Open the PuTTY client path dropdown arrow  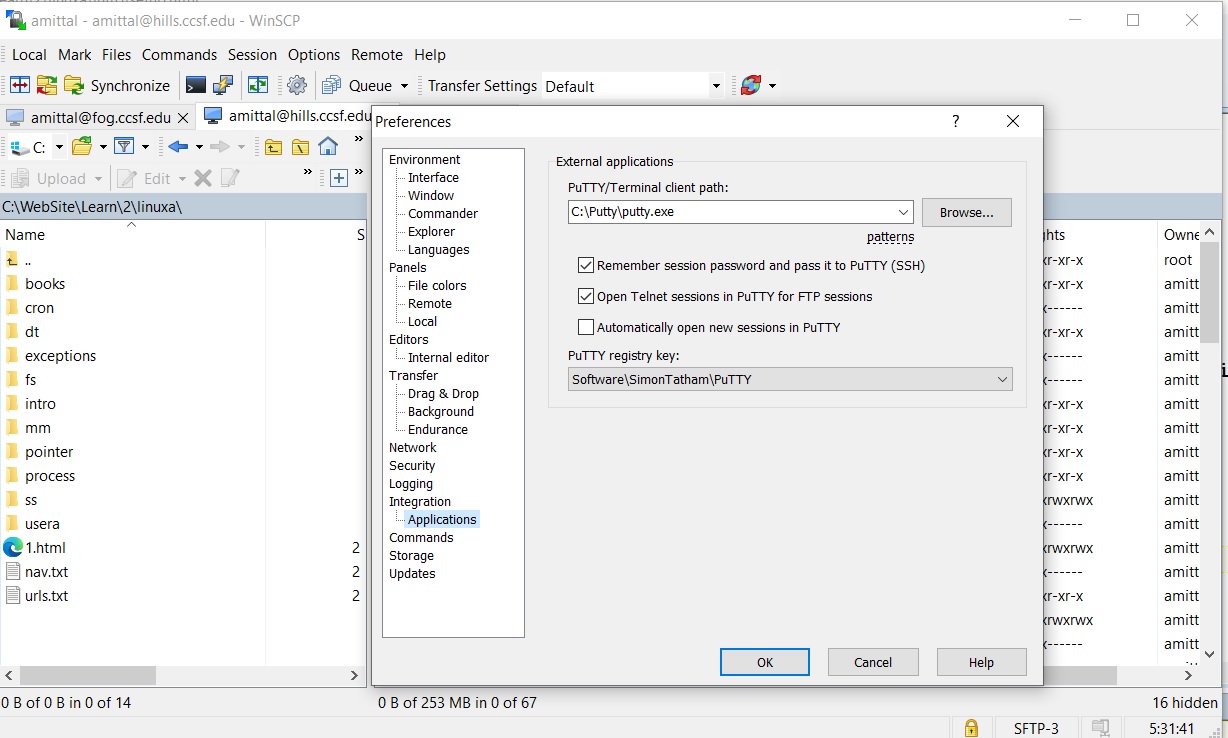click(x=903, y=212)
